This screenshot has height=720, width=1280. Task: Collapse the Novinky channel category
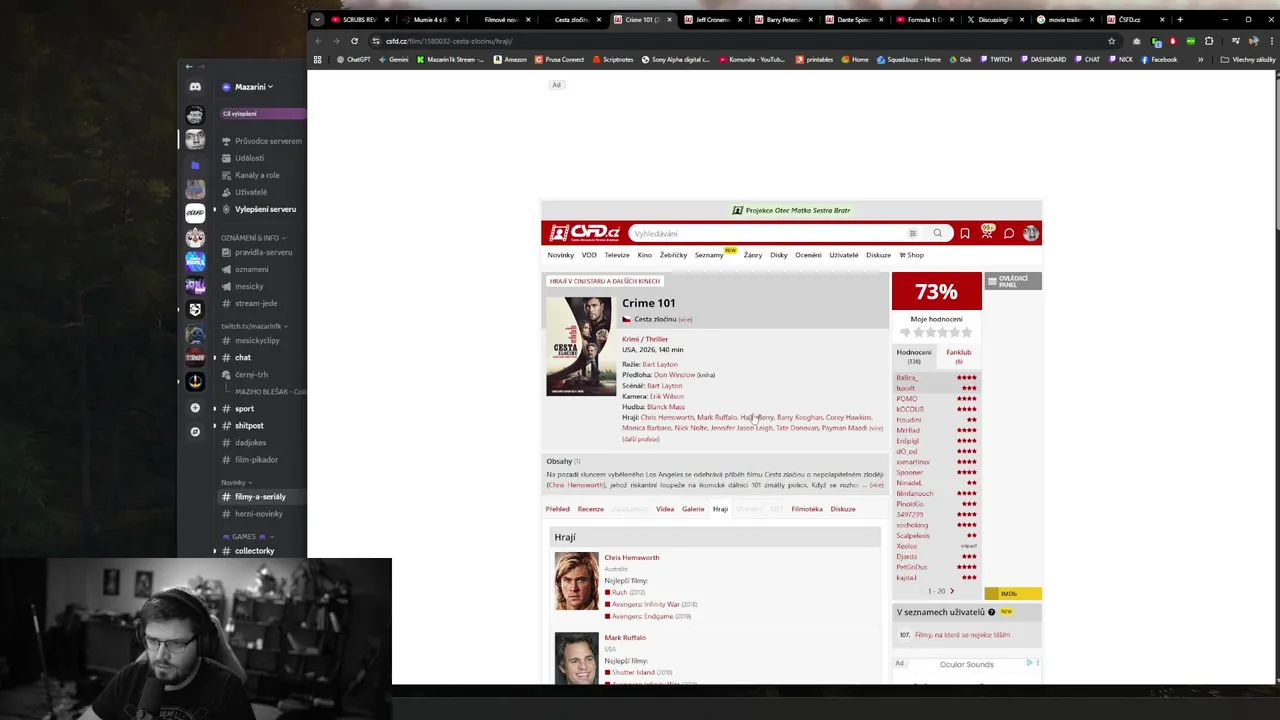(237, 482)
